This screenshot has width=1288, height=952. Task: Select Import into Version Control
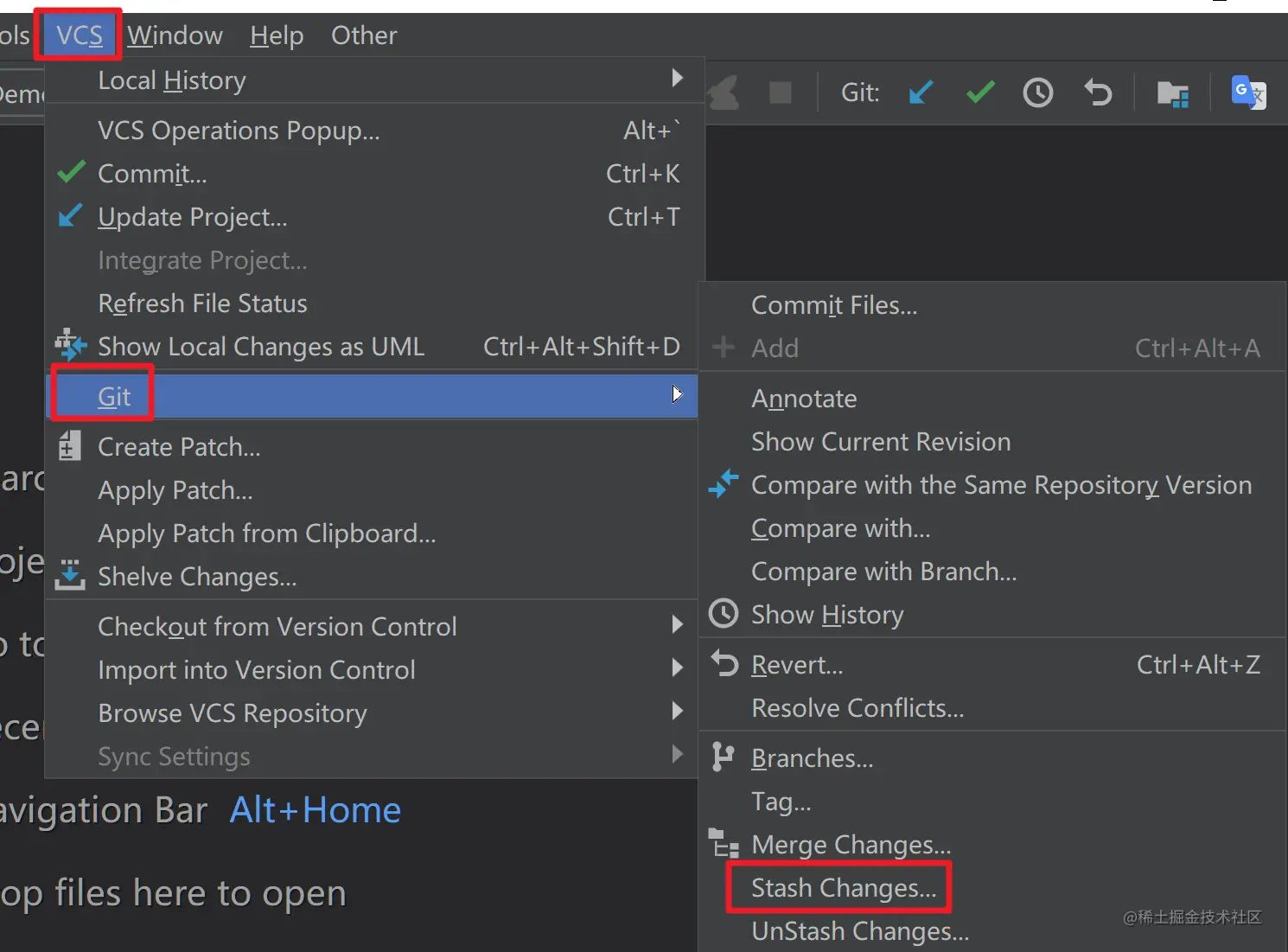372,669
